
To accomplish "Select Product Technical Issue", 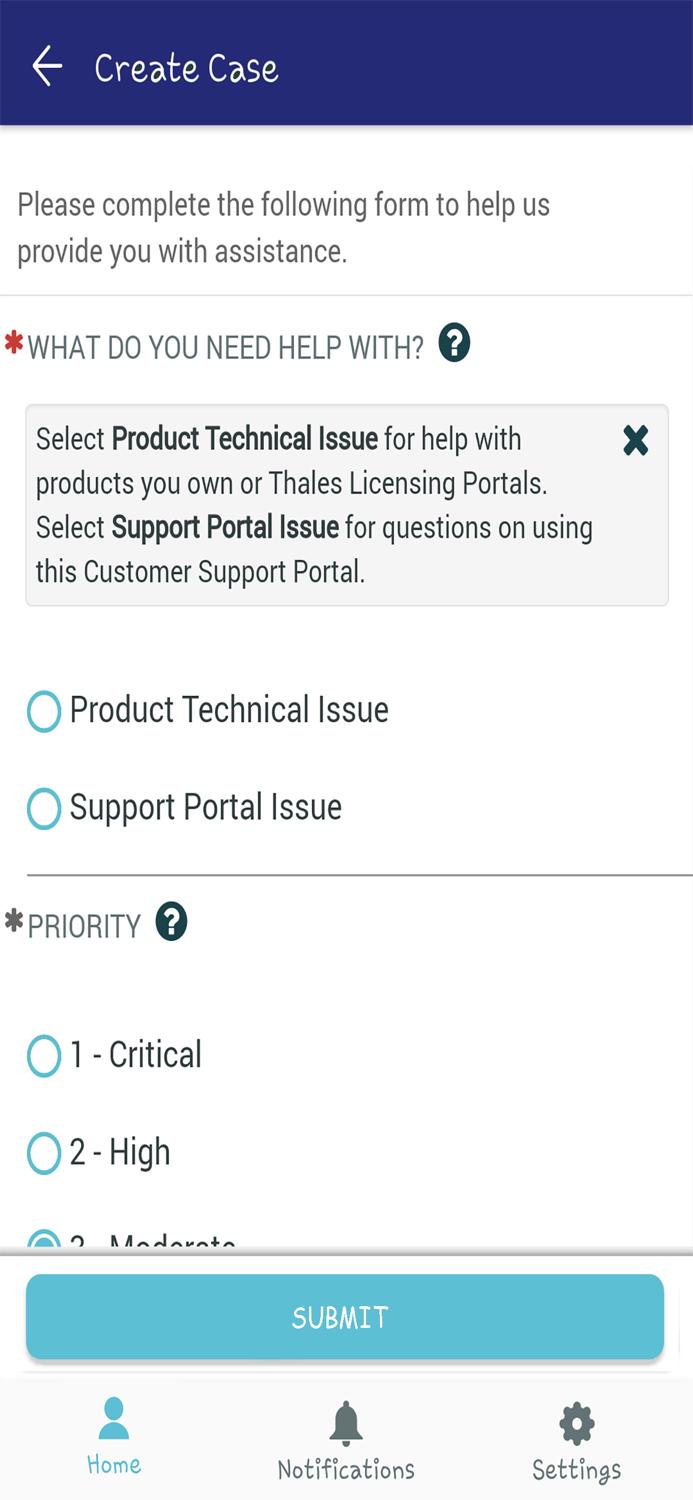I will (x=44, y=710).
